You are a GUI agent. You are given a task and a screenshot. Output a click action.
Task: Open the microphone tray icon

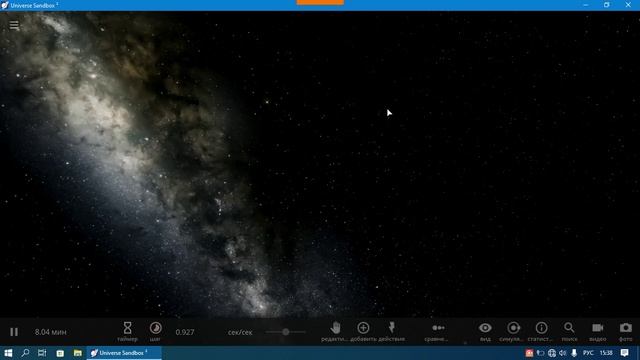pyautogui.click(x=574, y=353)
